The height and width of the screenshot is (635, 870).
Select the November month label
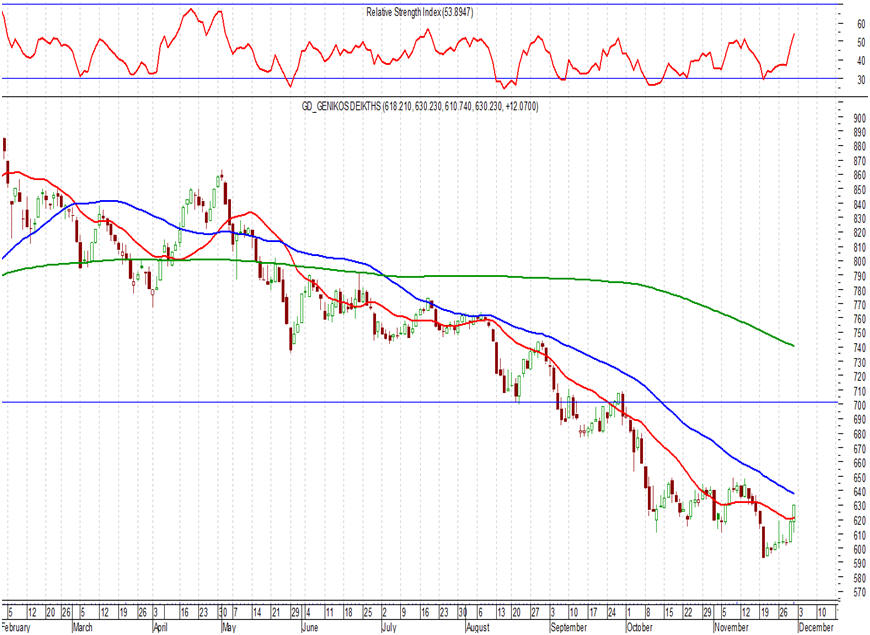[x=731, y=627]
